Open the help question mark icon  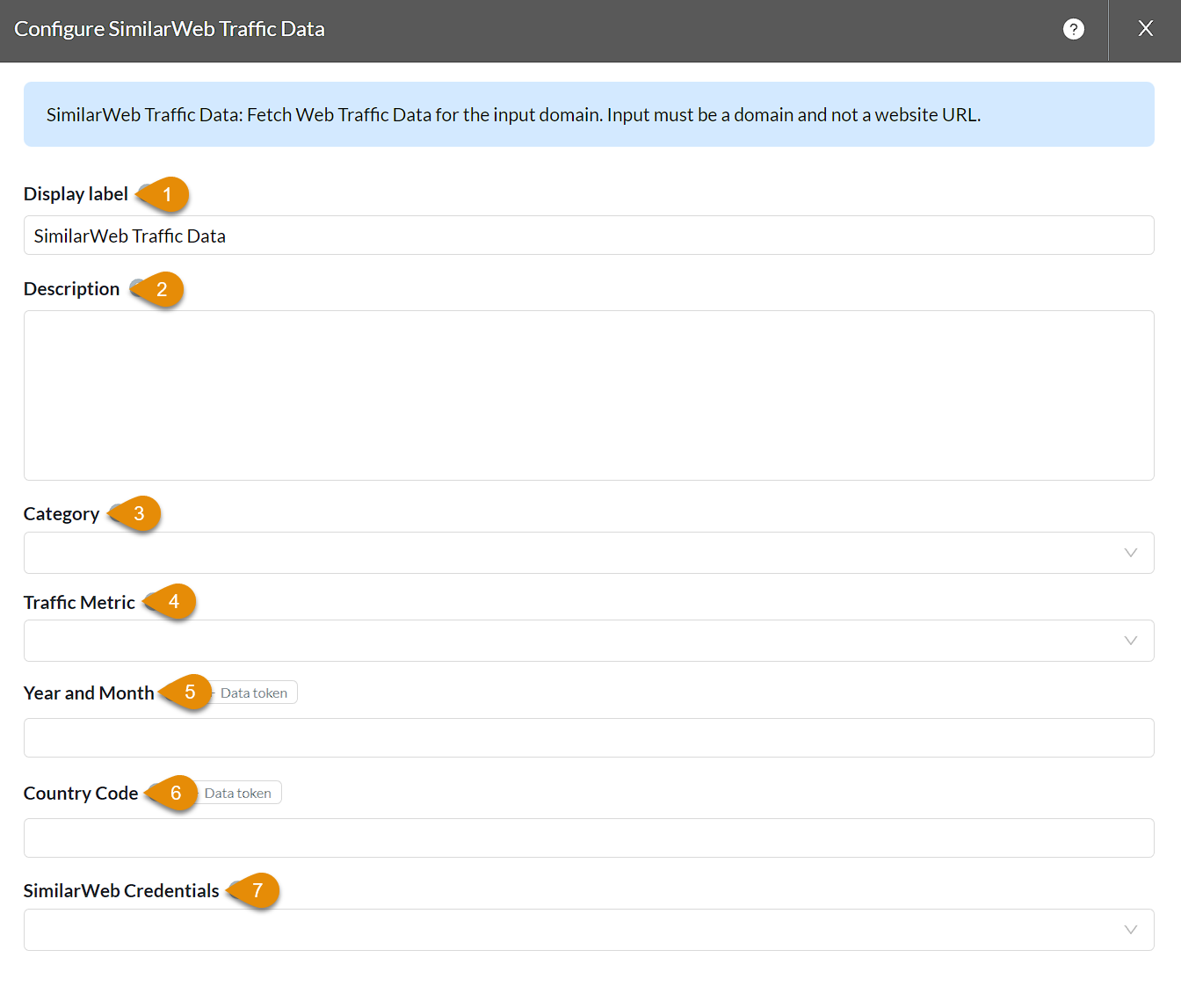[1073, 29]
